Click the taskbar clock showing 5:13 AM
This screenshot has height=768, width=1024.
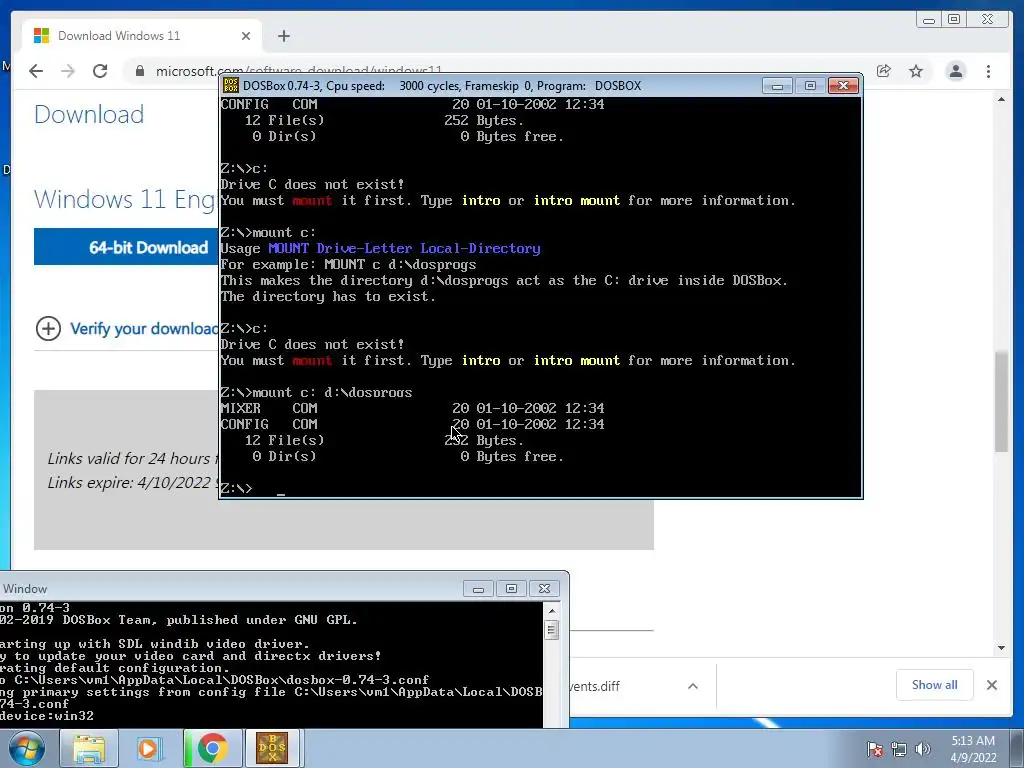click(973, 749)
